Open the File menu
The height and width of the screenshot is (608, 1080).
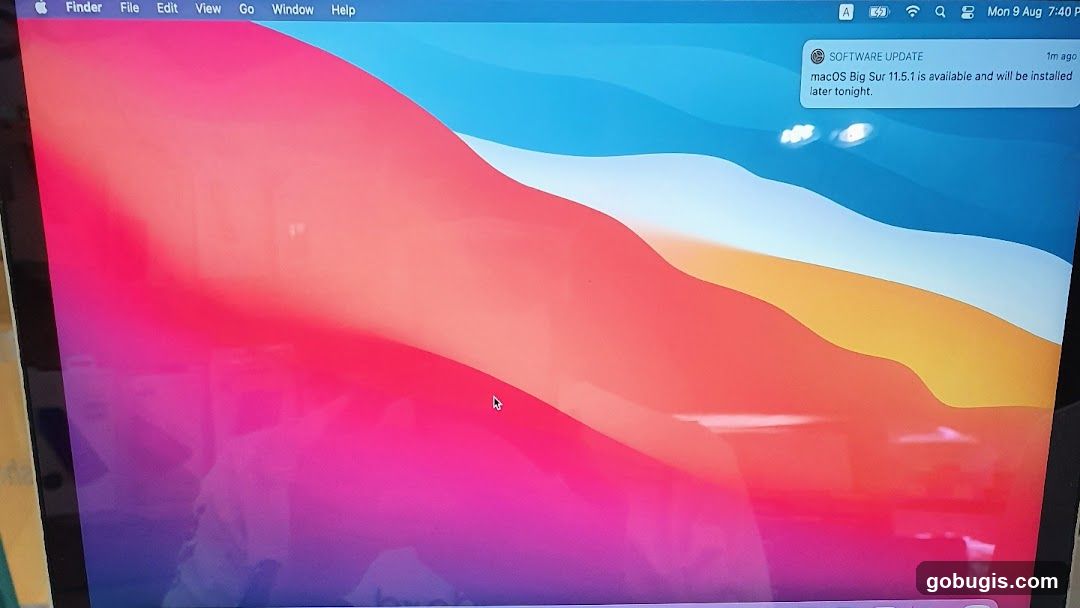(129, 8)
